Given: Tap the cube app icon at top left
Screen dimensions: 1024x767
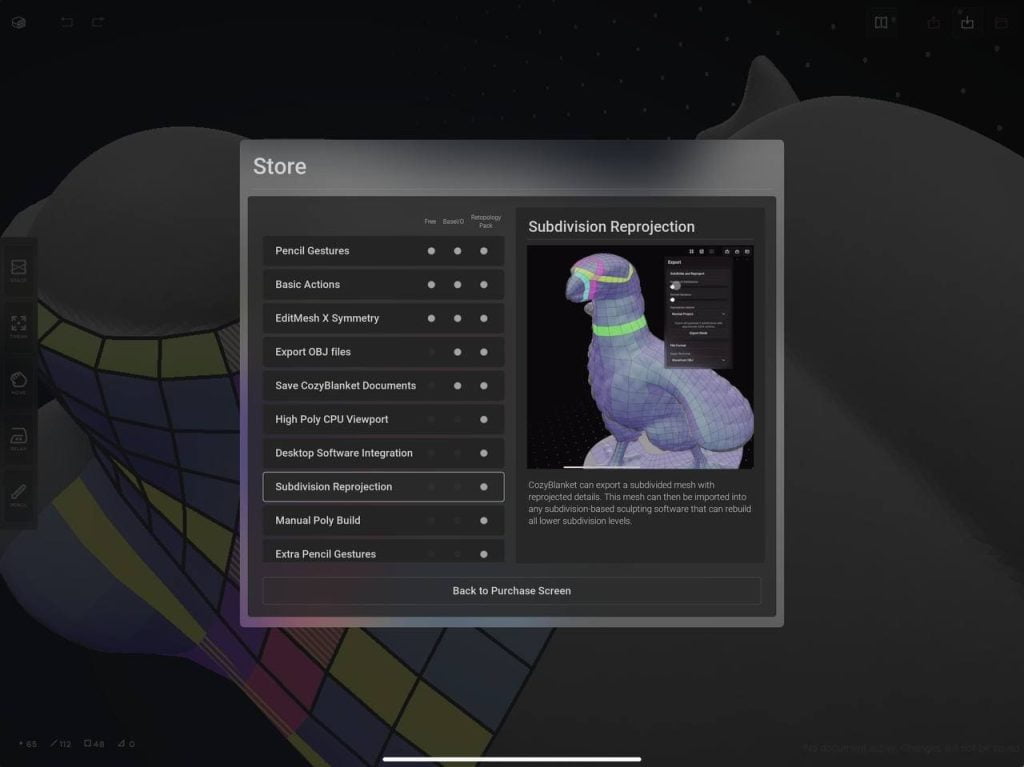Looking at the screenshot, I should point(19,22).
